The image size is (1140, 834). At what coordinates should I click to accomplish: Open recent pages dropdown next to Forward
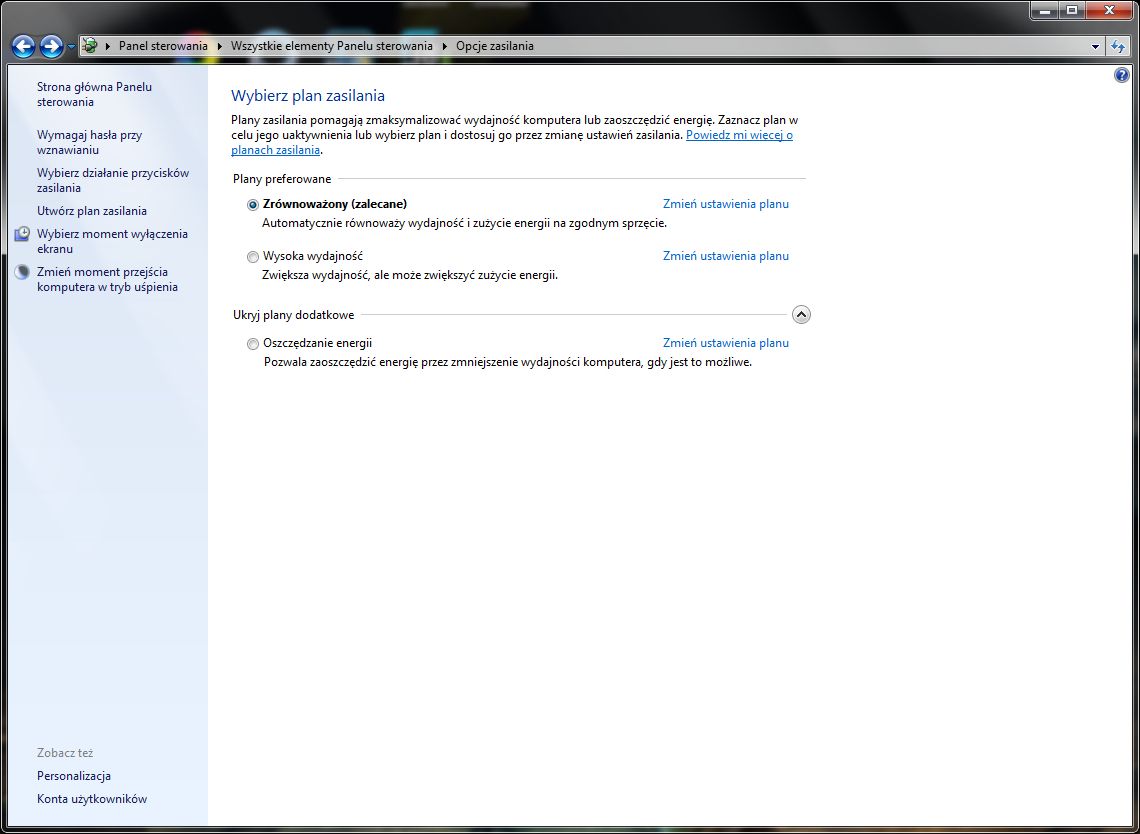[x=71, y=47]
